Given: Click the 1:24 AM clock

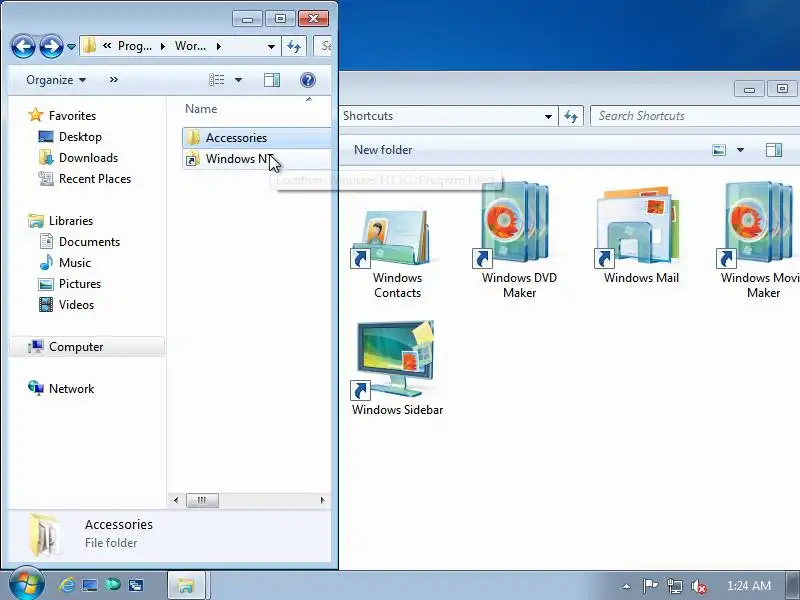Looking at the screenshot, I should point(748,585).
